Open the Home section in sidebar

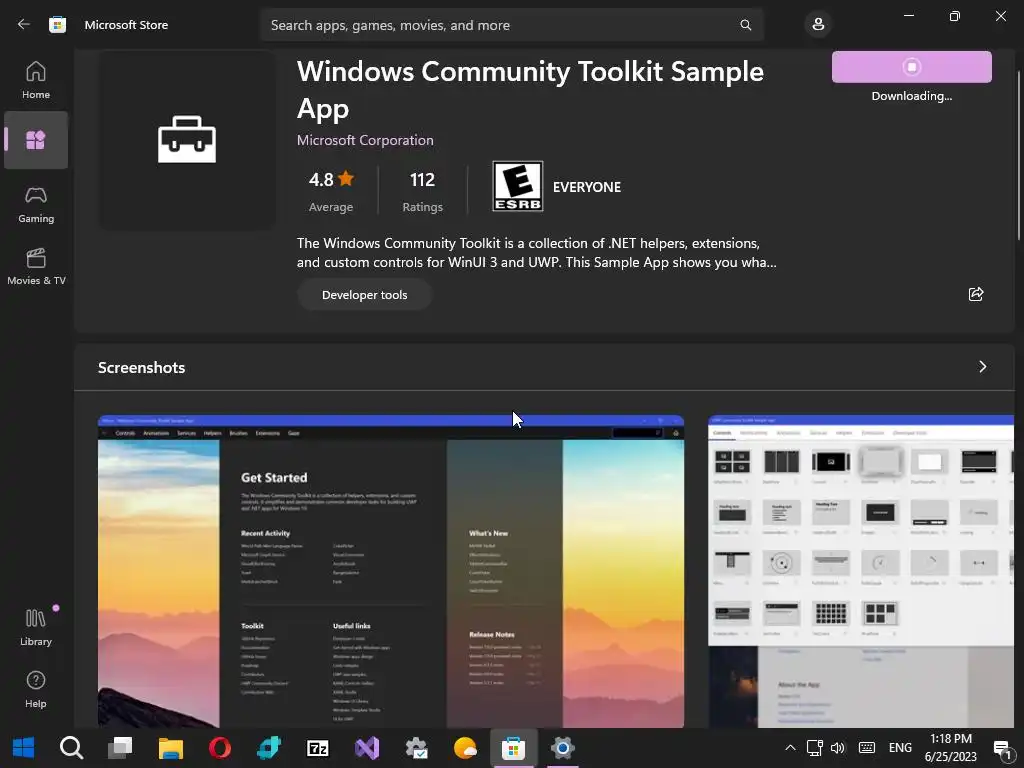(36, 80)
